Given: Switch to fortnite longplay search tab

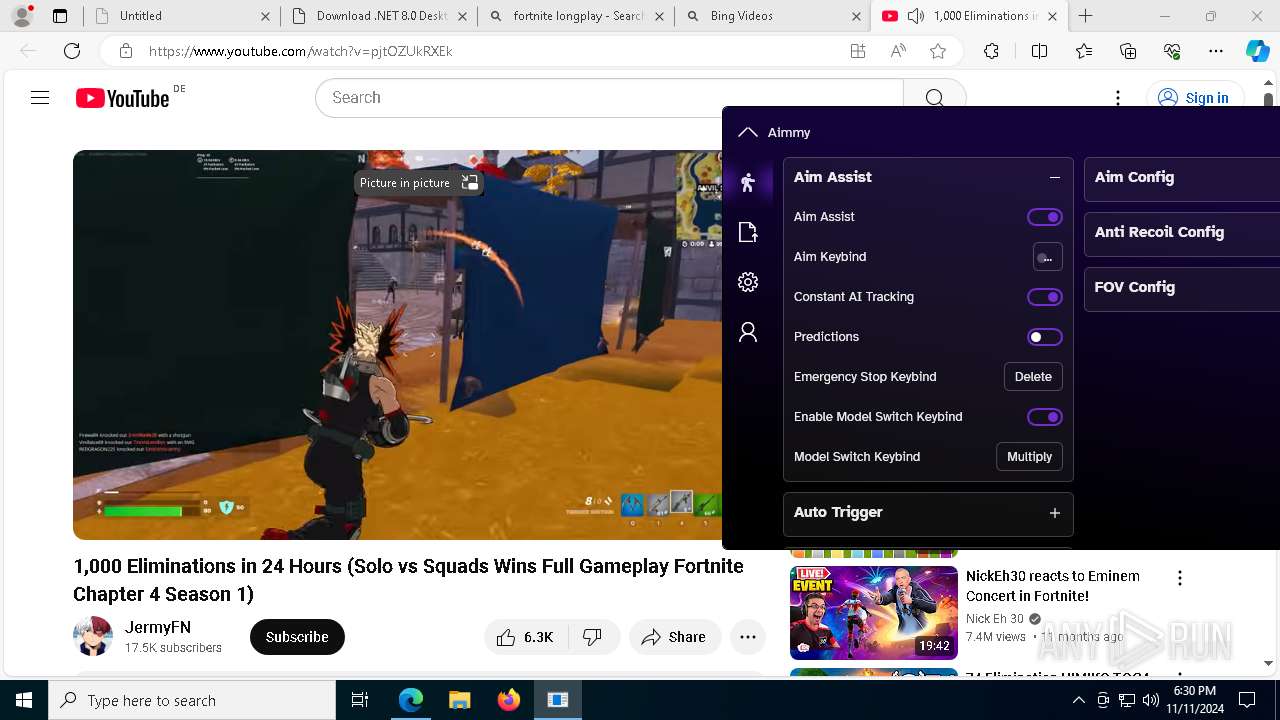Looking at the screenshot, I should point(575,16).
